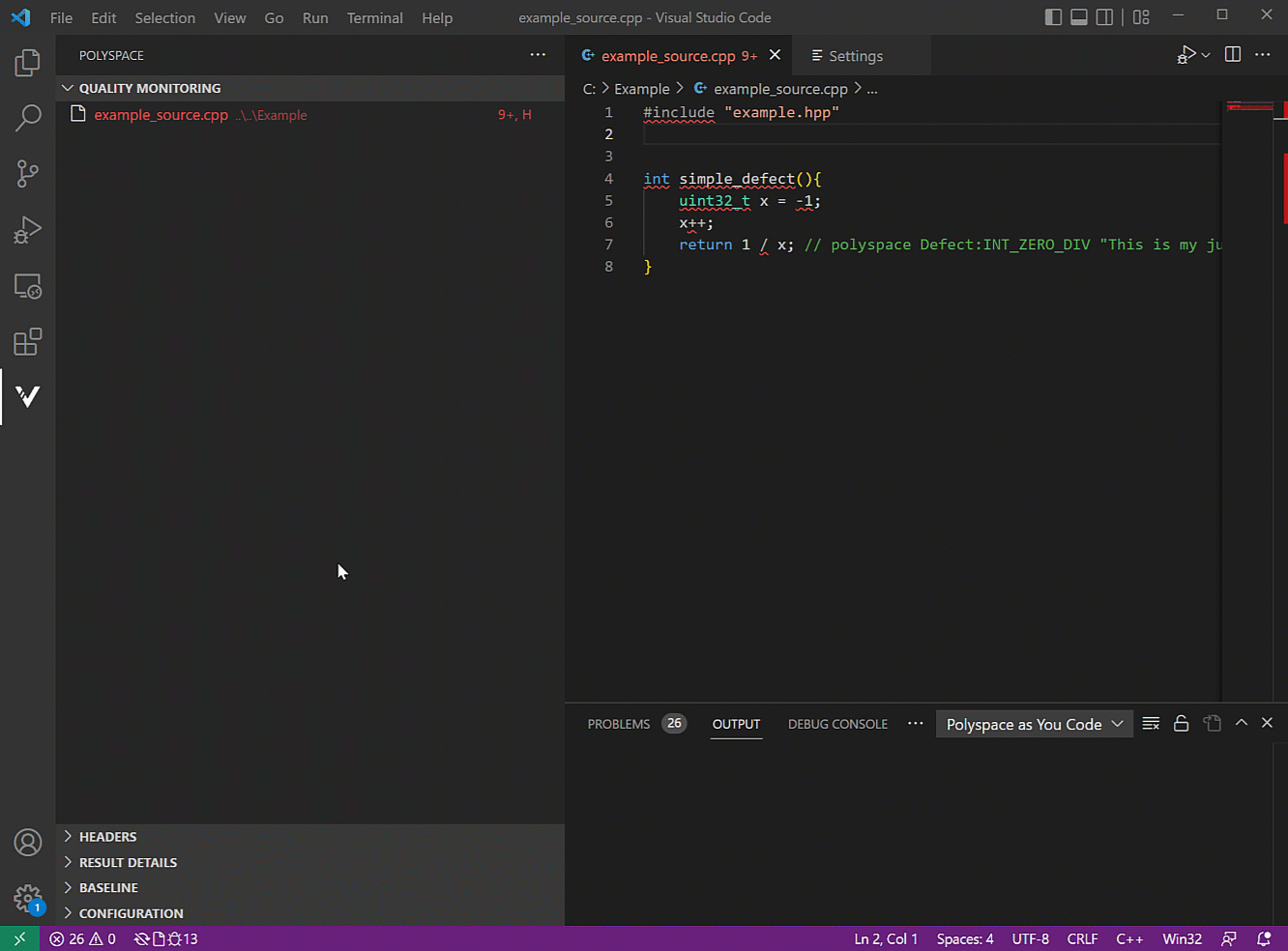Open the Run and Debug view

pos(27,230)
